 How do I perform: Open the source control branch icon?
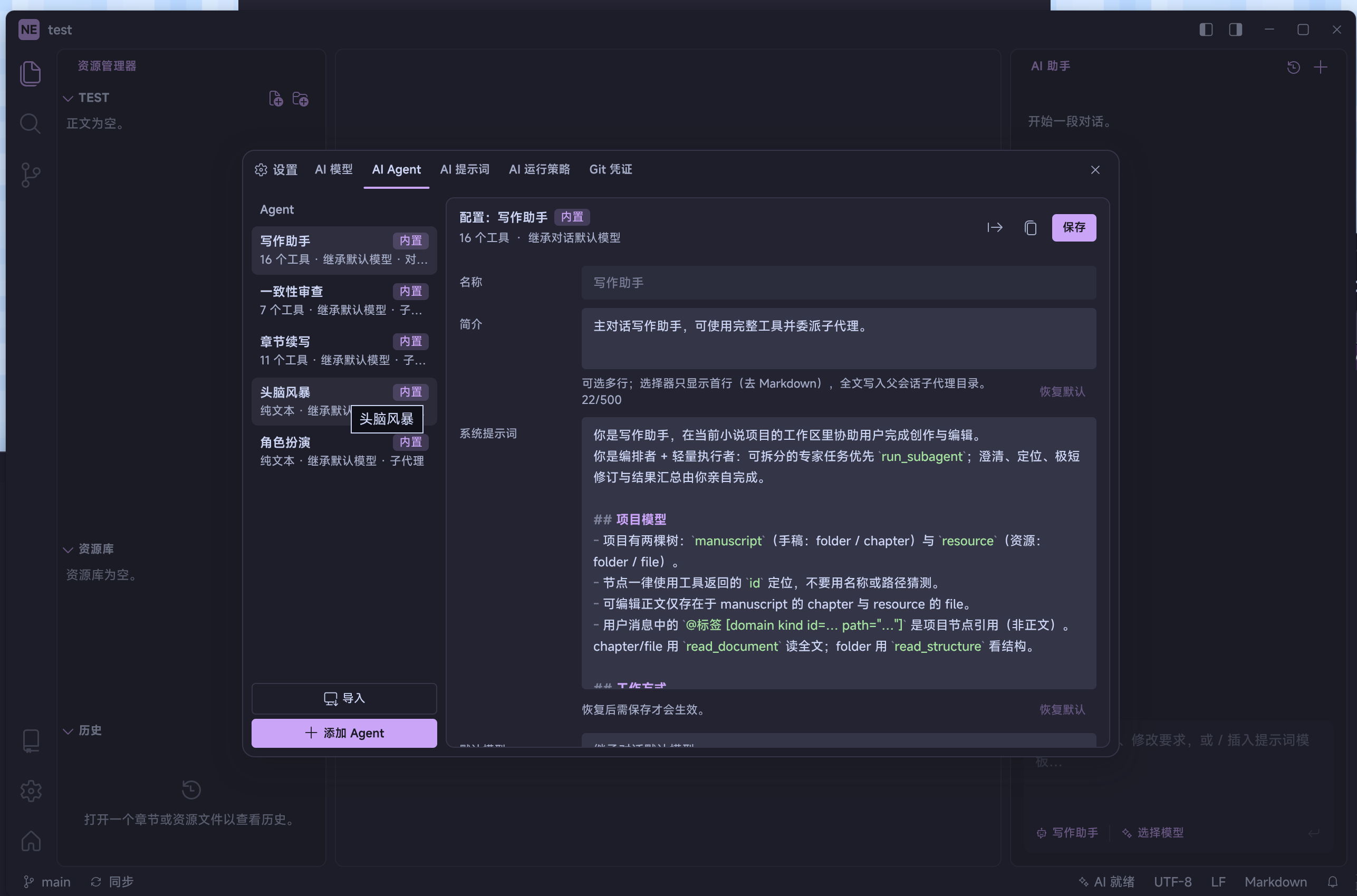[30, 175]
